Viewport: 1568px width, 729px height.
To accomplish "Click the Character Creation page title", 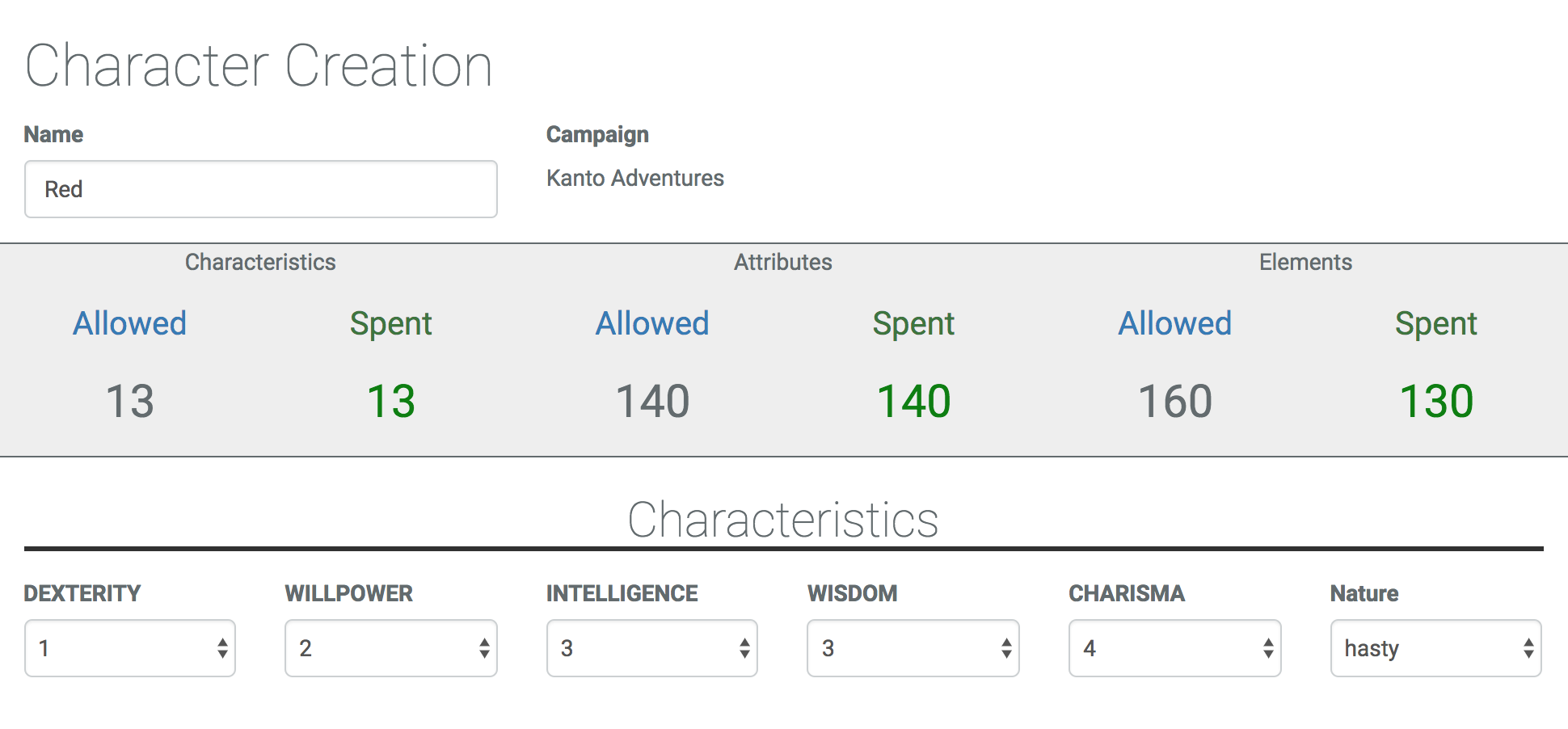I will [x=259, y=65].
